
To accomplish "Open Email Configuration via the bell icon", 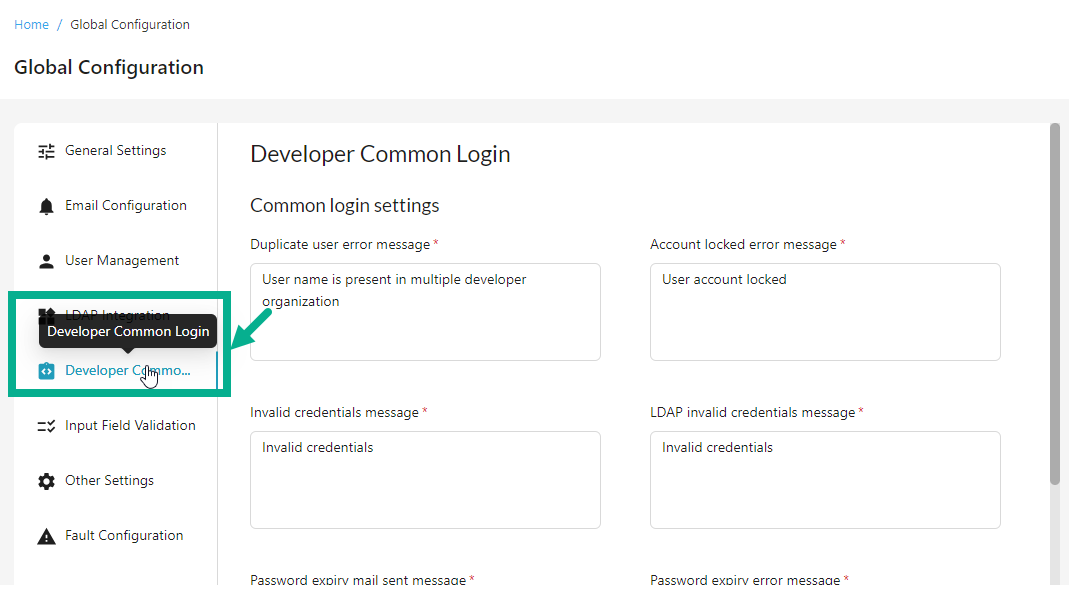I will click(45, 205).
